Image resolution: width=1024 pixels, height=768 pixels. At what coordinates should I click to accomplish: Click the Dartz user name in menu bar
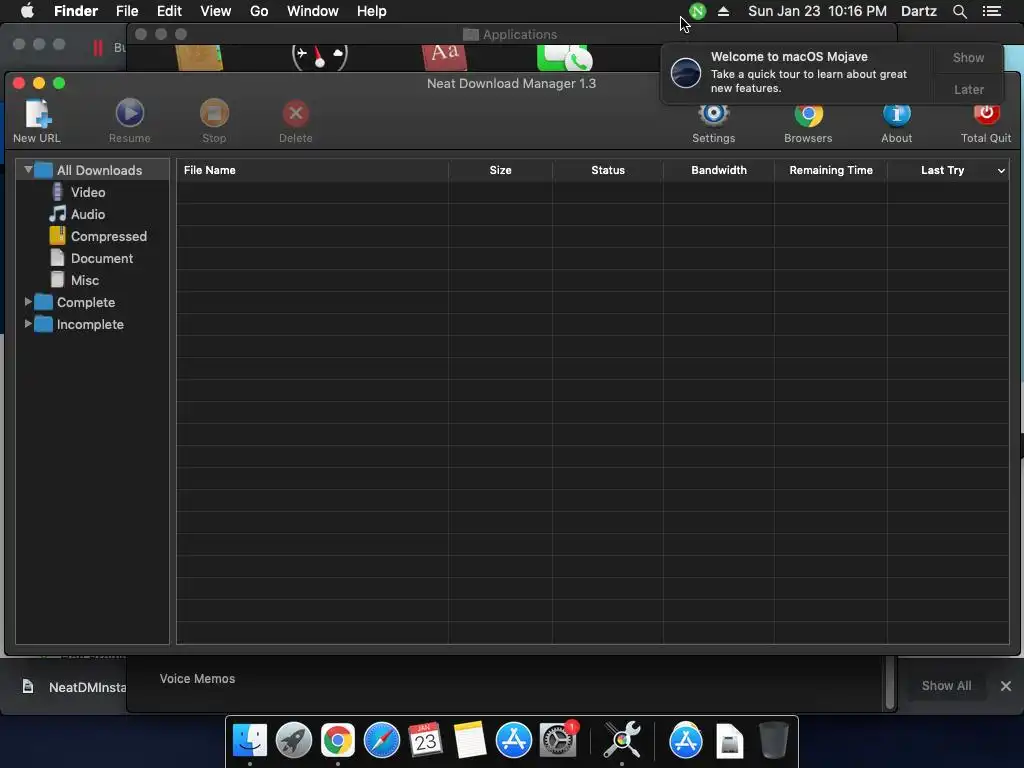pos(919,11)
